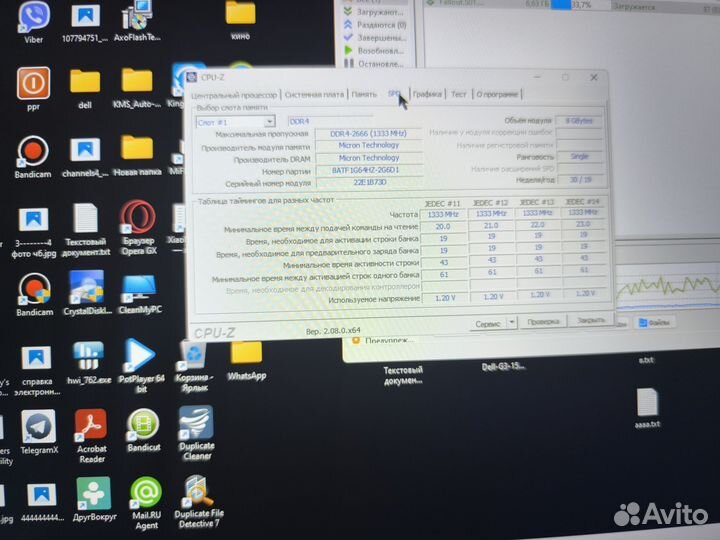Screen dimensions: 720x540
Task: Launch Bandicam shortcut above channels4 row
Action: (x=33, y=157)
